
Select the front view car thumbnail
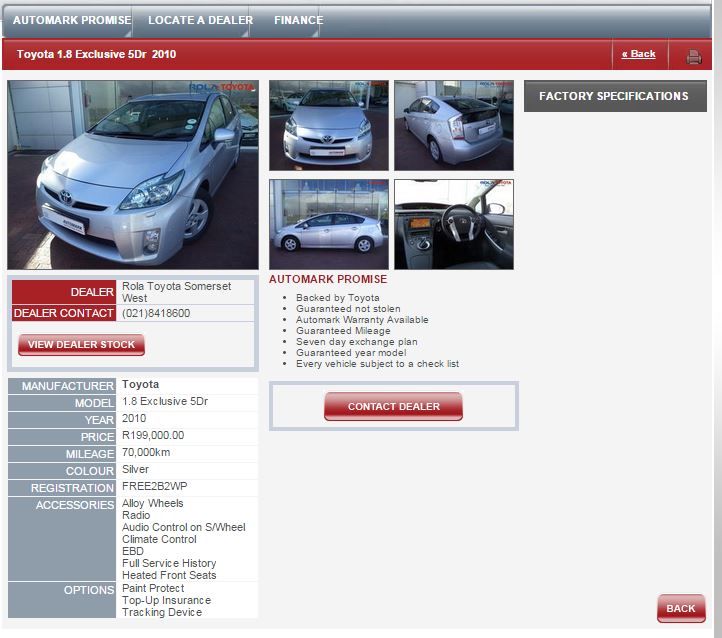329,125
